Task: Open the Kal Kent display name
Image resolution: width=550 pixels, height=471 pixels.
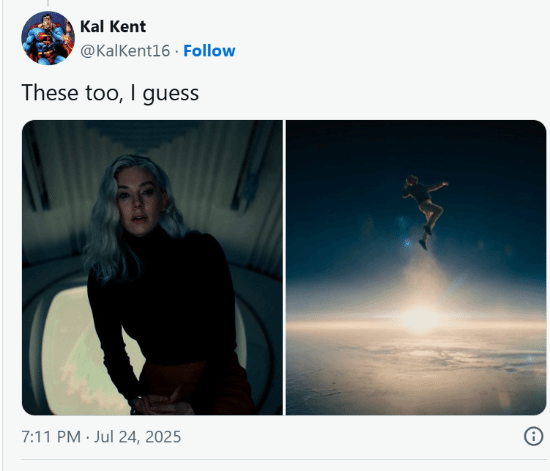Action: pos(113,27)
